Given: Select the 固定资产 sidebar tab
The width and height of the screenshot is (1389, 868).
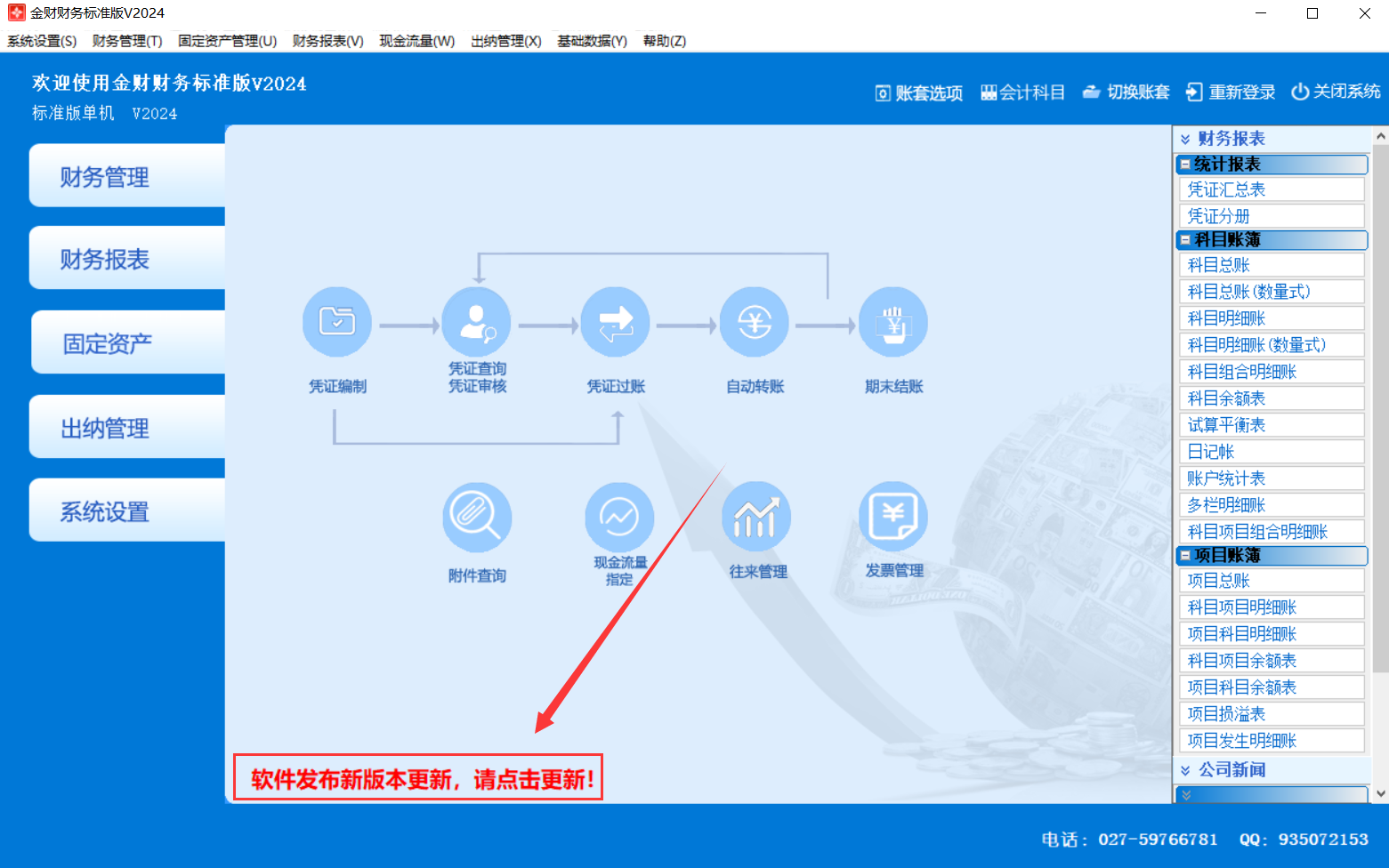Looking at the screenshot, I should (128, 342).
